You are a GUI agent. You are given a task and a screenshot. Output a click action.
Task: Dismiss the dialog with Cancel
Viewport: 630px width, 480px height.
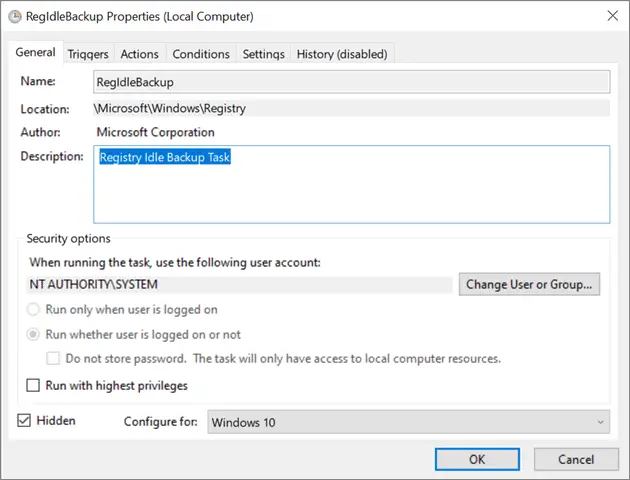(576, 459)
